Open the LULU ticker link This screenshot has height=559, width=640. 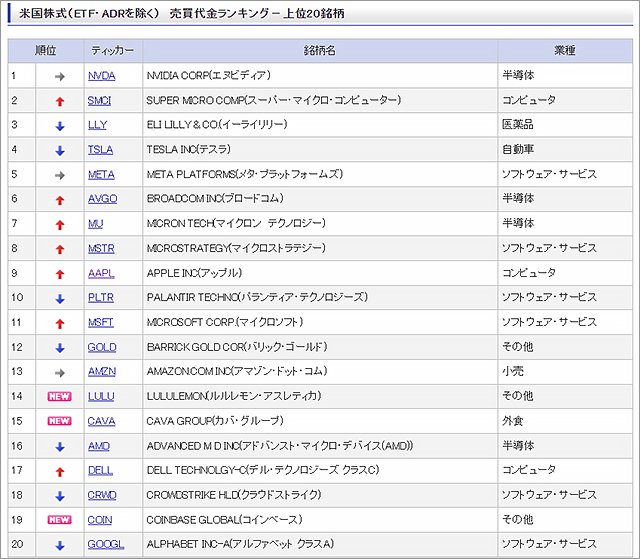(101, 396)
